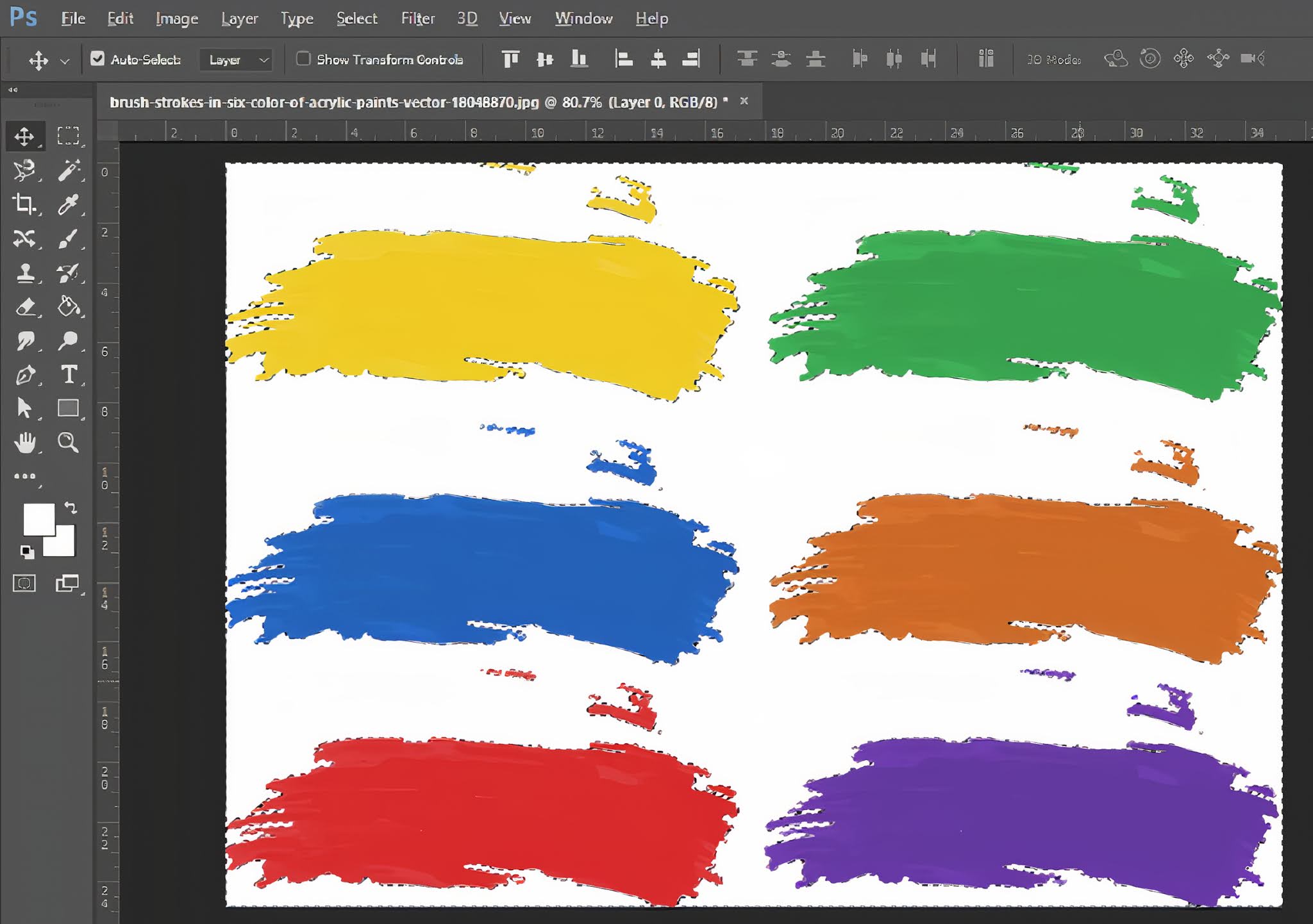Select the Paint Bucket tool
This screenshot has width=1313, height=924.
pos(68,307)
